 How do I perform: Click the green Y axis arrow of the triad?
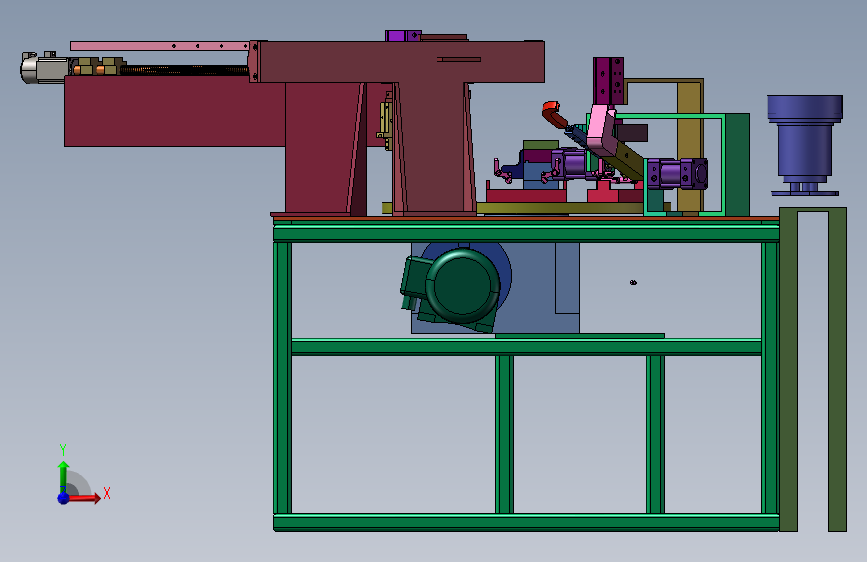point(64,476)
